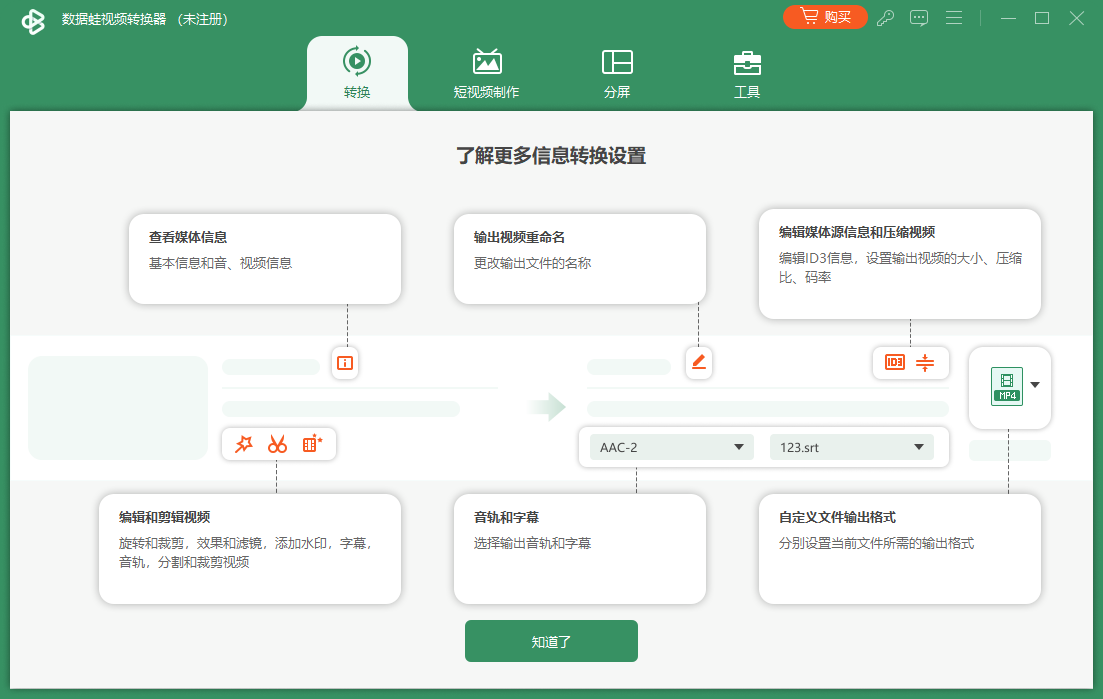Click the media info "i" icon
Image resolution: width=1103 pixels, height=699 pixels.
click(x=344, y=364)
